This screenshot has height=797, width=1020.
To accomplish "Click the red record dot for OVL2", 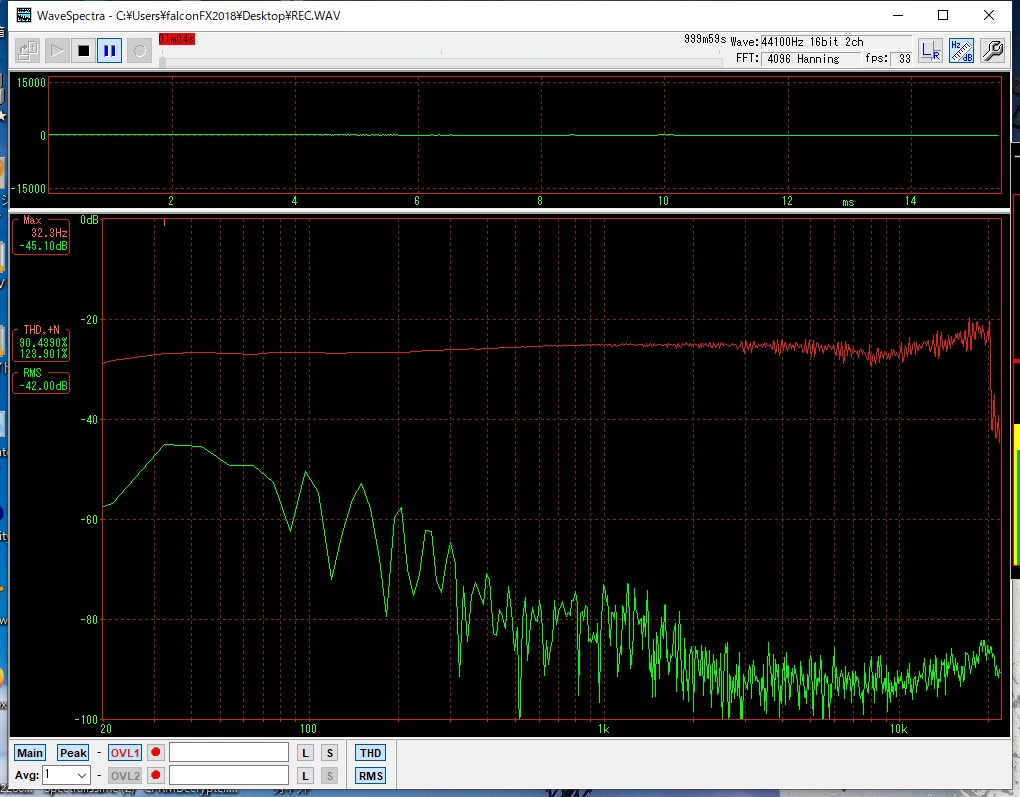I will click(156, 775).
